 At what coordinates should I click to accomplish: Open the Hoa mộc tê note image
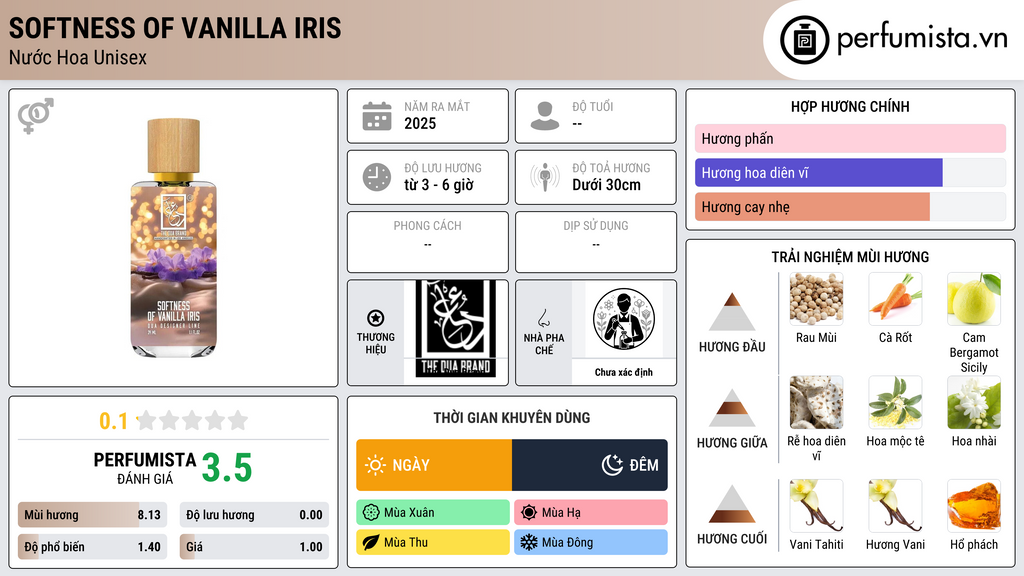[895, 402]
